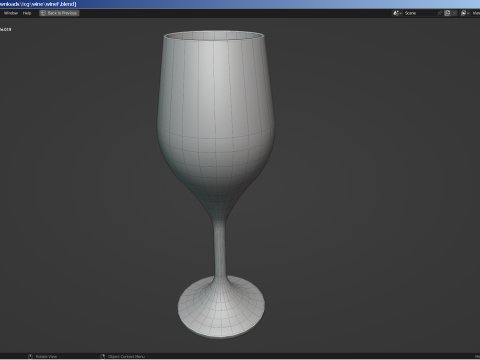Image resolution: width=480 pixels, height=360 pixels.
Task: Click the new scene icon
Action: click(x=447, y=13)
